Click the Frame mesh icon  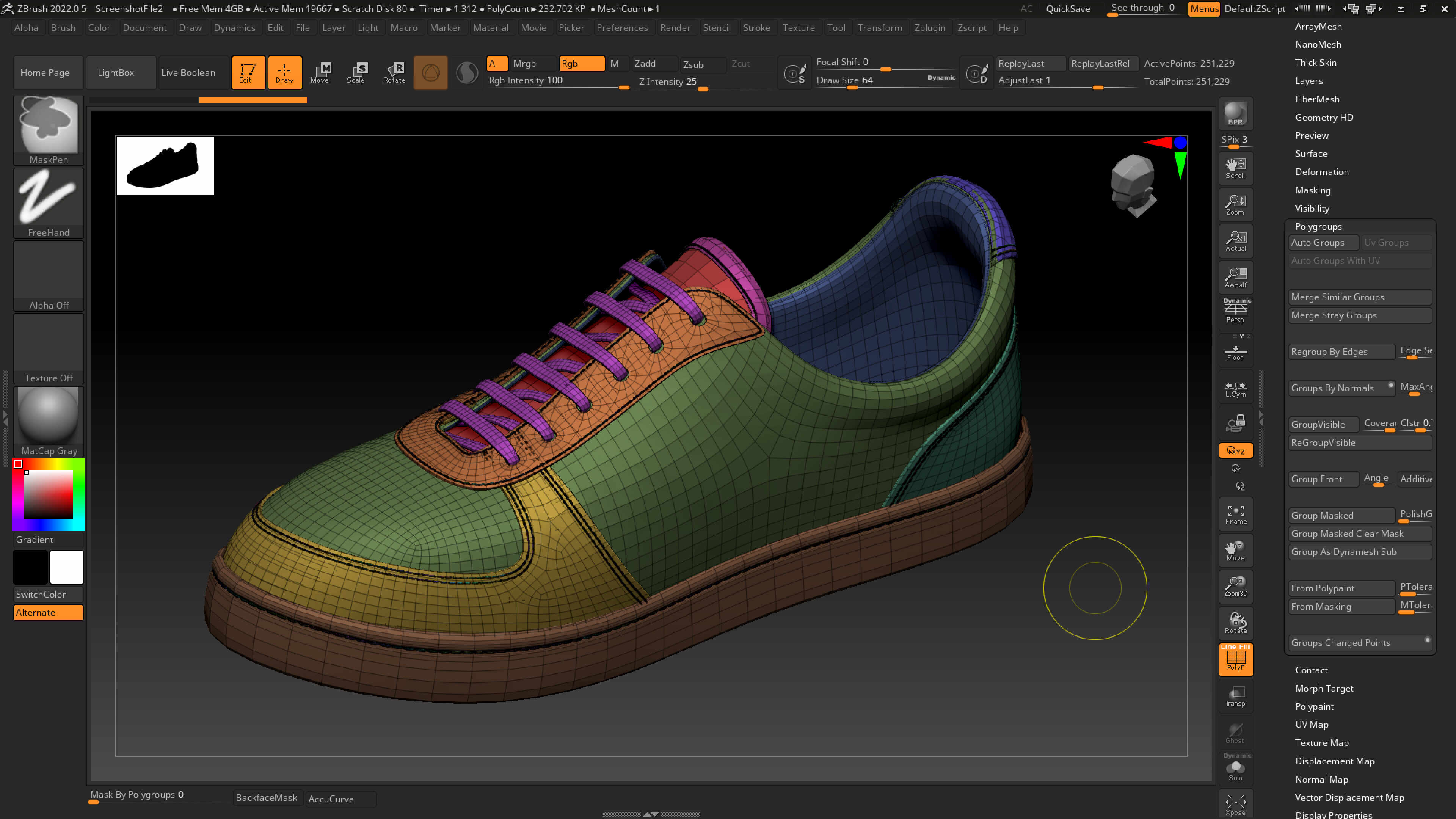(x=1236, y=515)
